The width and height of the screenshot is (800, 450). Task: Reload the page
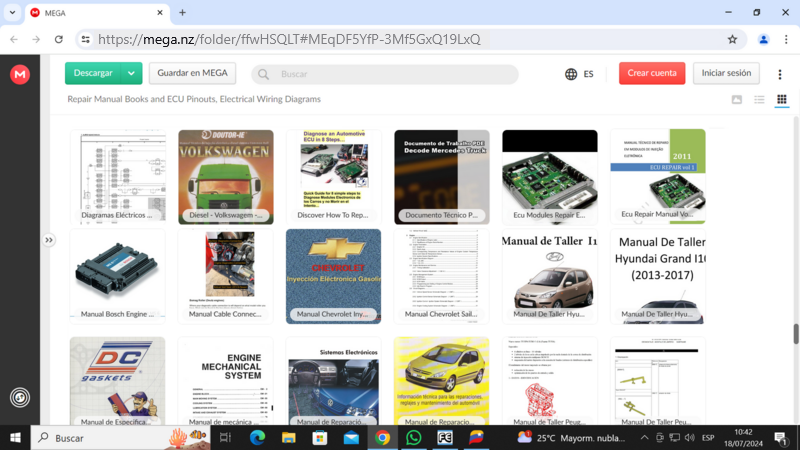pyautogui.click(x=59, y=39)
